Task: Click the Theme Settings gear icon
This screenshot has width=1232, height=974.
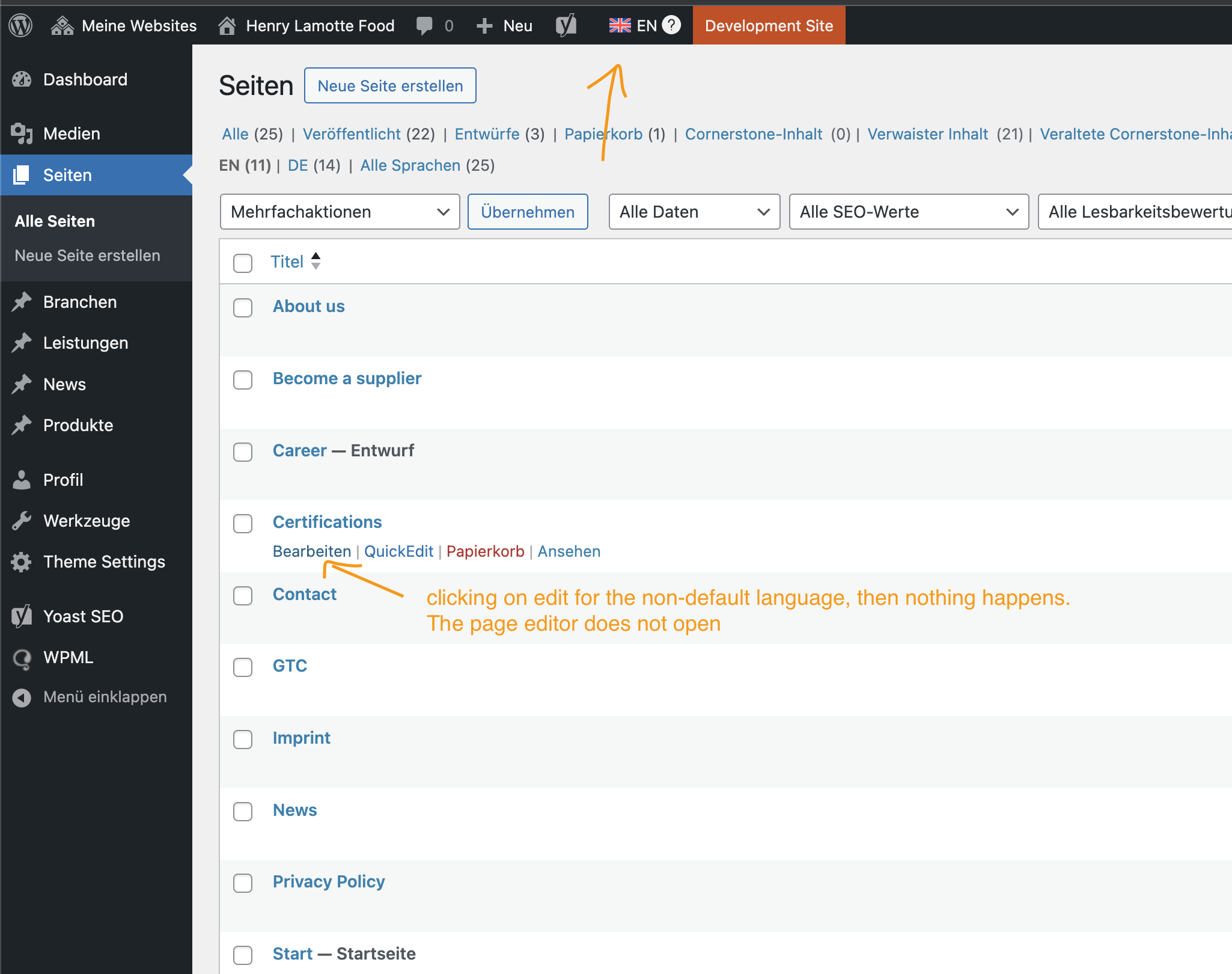Action: click(22, 562)
